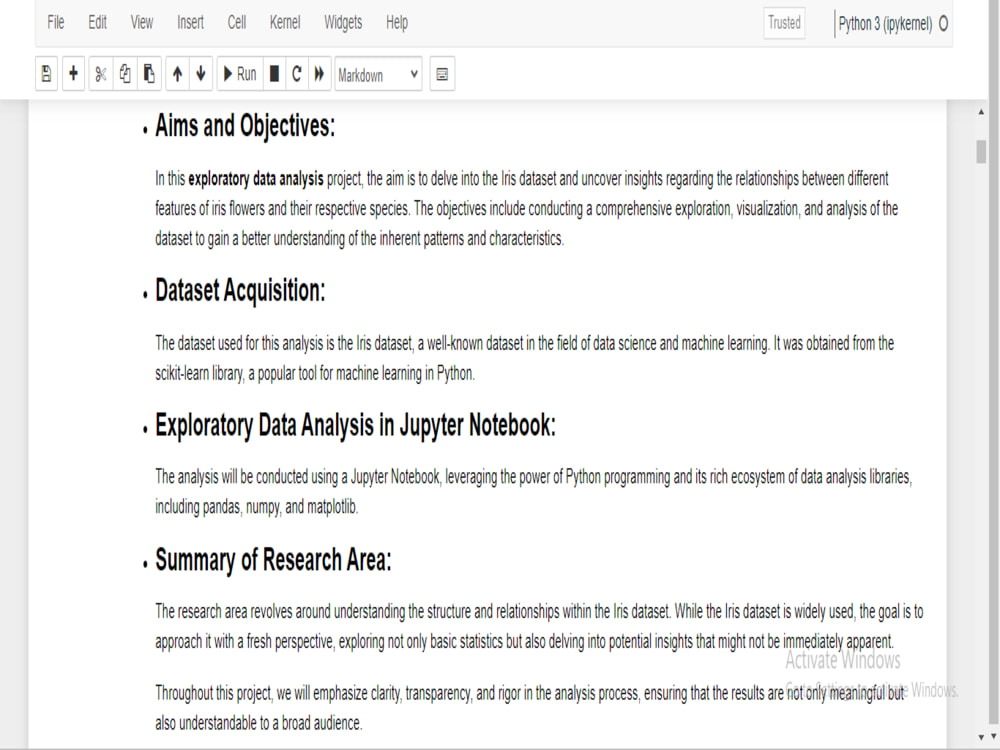Interrupt the kernel with the stop icon
1000x750 pixels.
[x=274, y=73]
